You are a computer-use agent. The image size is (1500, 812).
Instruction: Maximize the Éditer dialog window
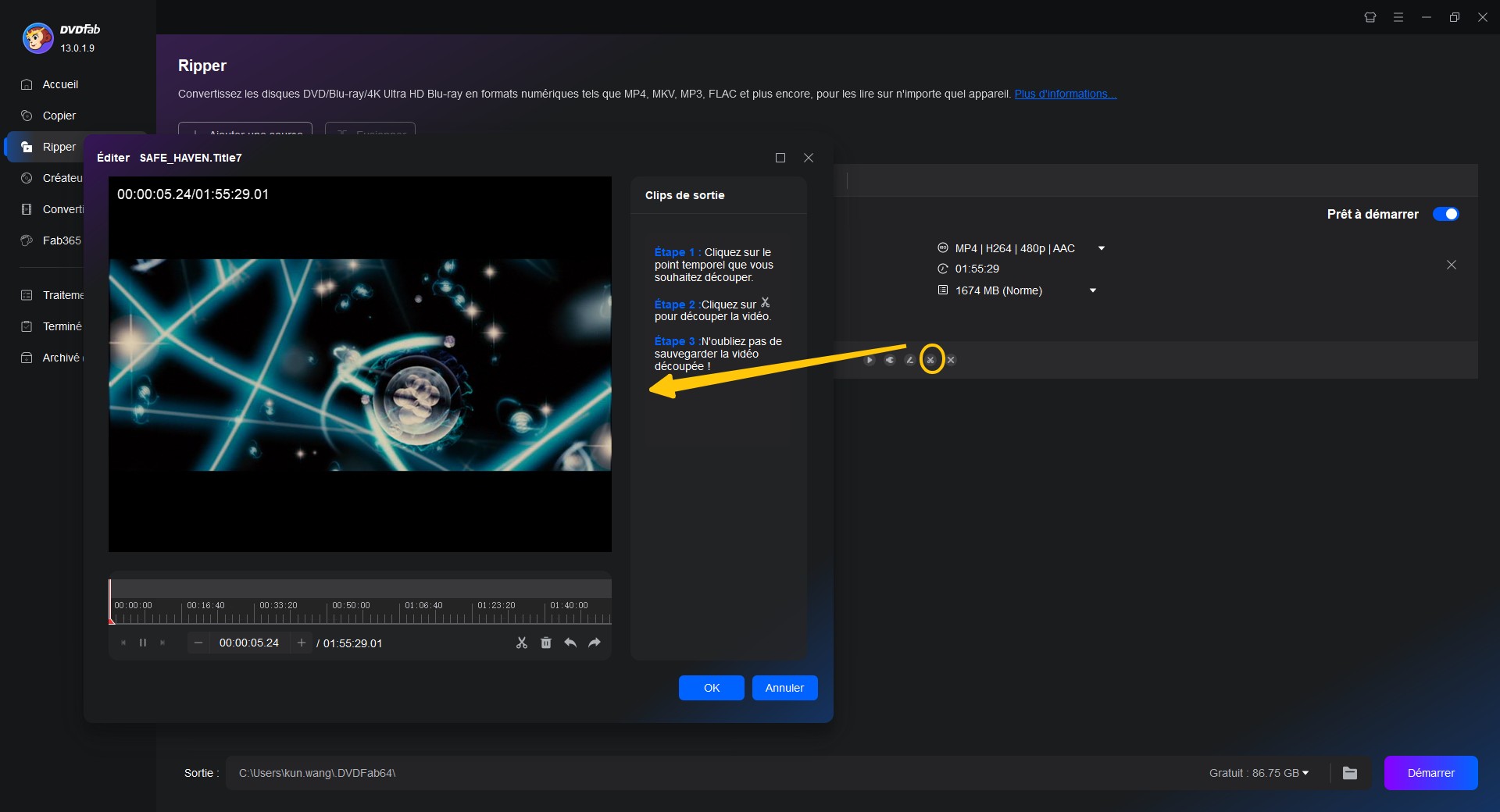pos(780,158)
